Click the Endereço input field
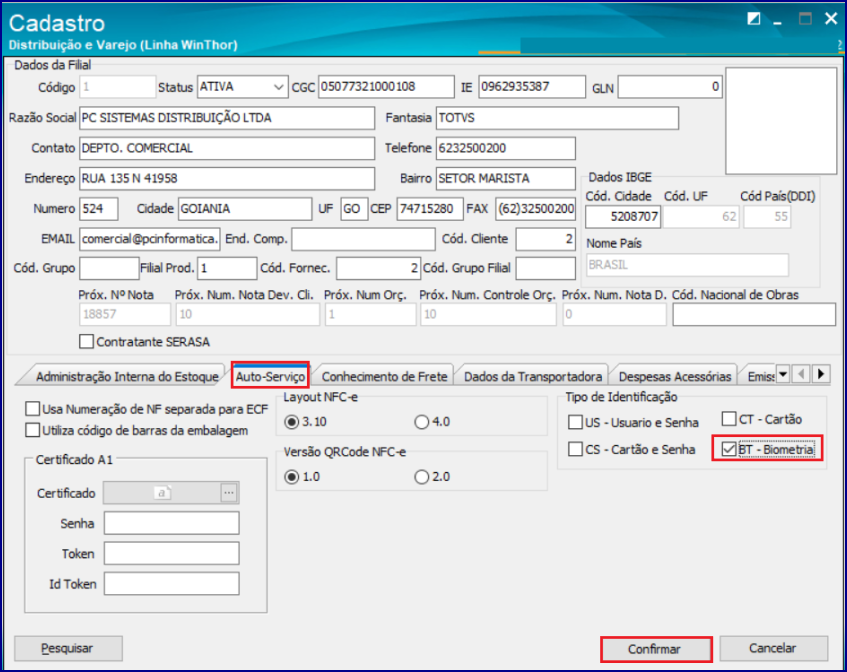This screenshot has height=672, width=847. tap(227, 178)
